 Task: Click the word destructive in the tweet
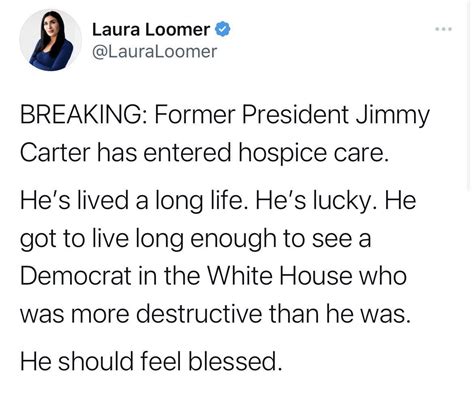[x=199, y=314]
